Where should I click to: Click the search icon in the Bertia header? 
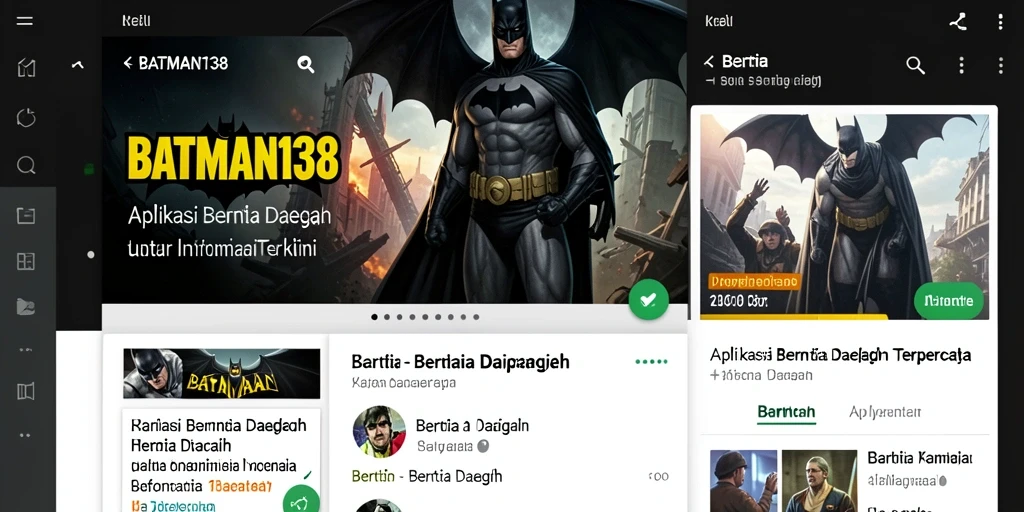tap(916, 65)
